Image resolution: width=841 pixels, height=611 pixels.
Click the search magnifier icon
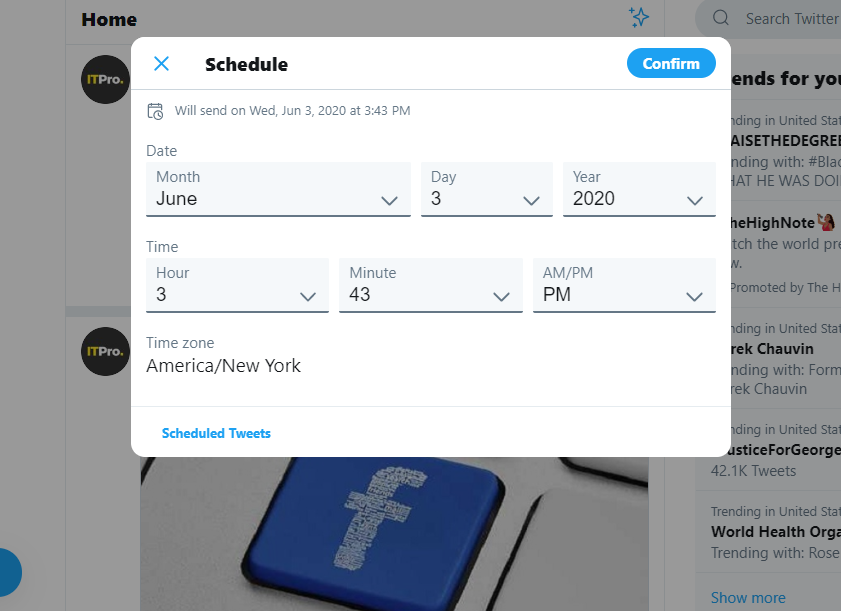point(720,18)
